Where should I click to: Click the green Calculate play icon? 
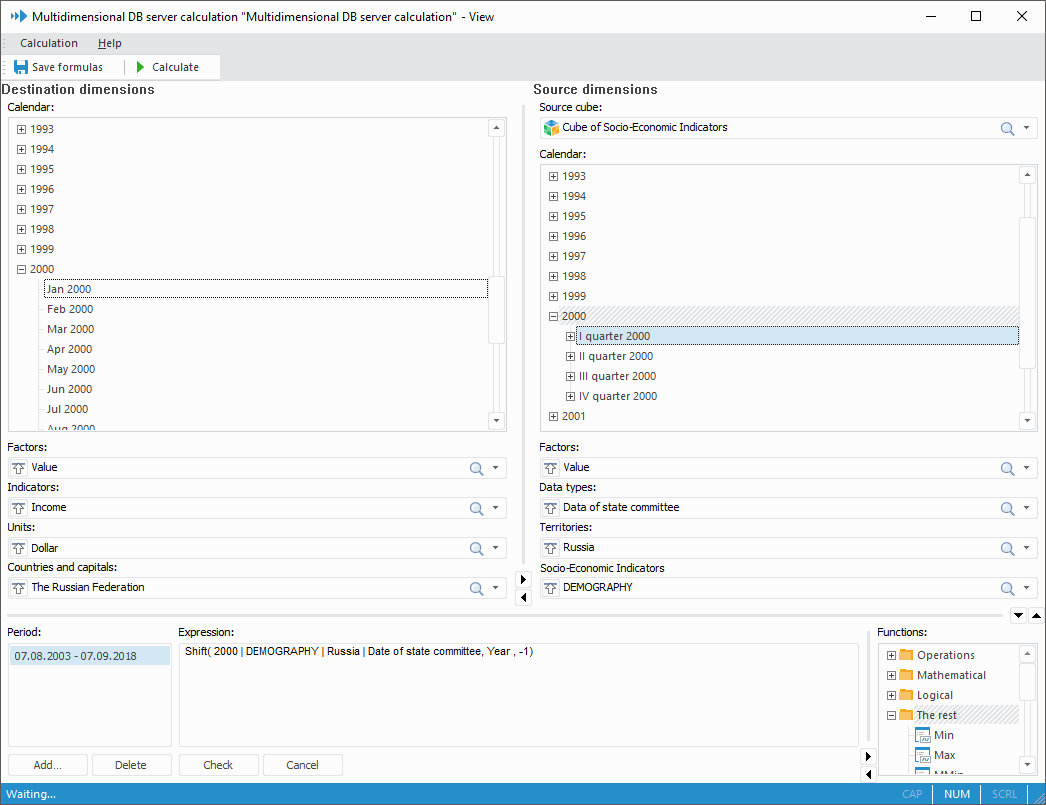141,67
